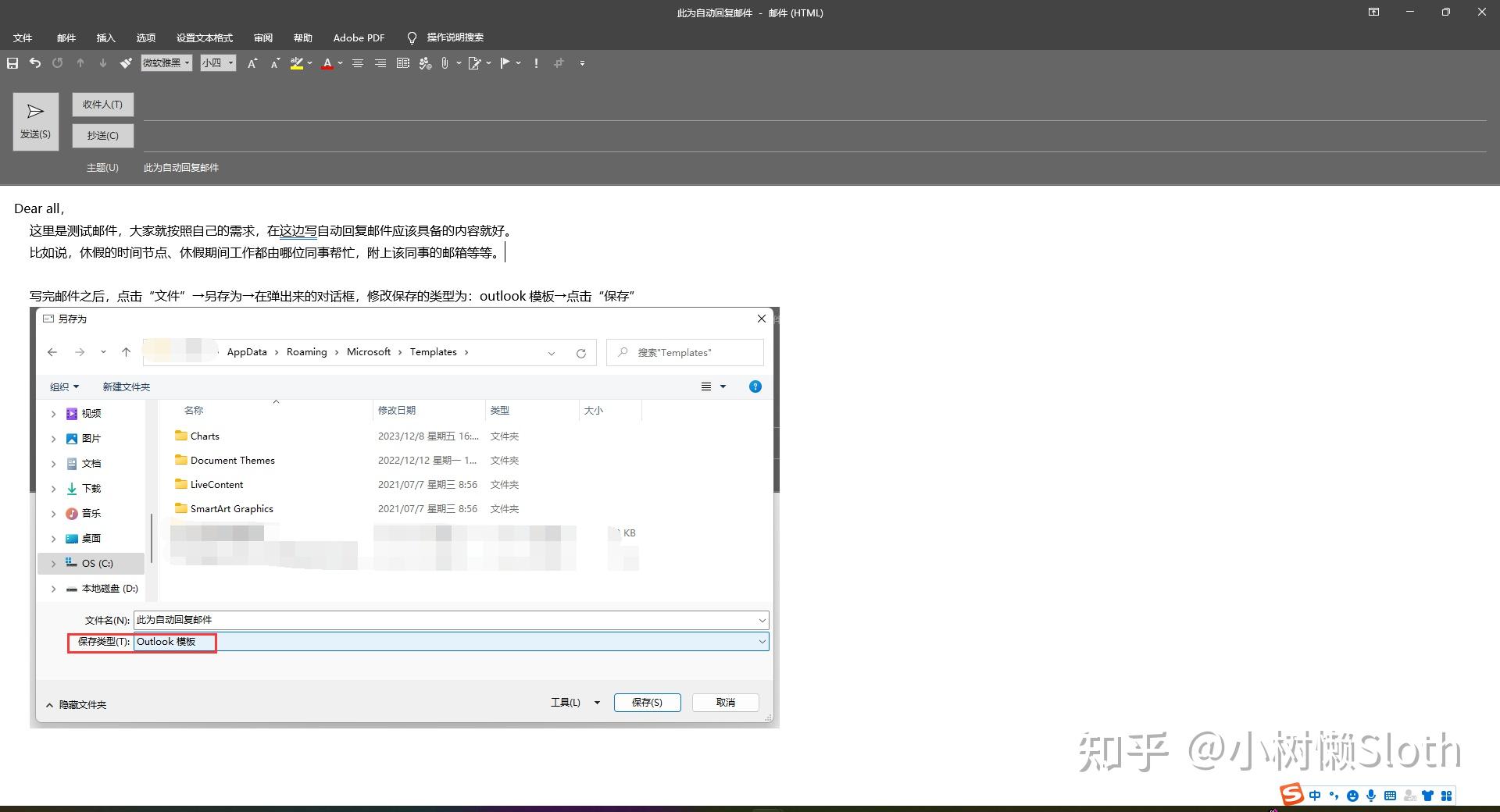Attach a file with the paperclip icon

point(445,63)
